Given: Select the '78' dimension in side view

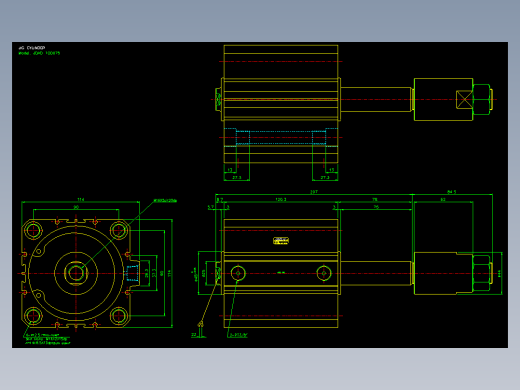Looking at the screenshot, I should tap(375, 199).
